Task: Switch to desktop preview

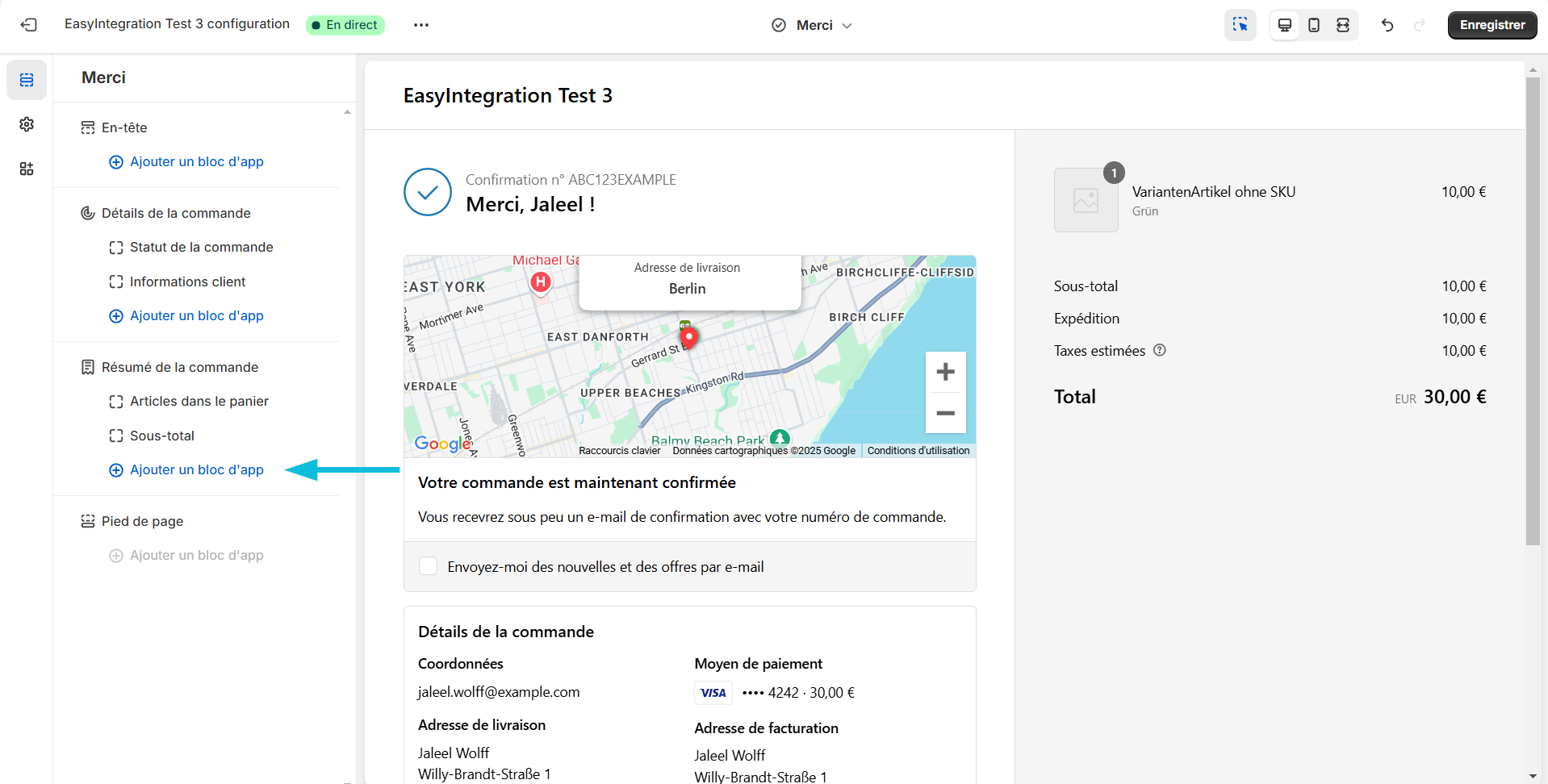Action: [x=1285, y=25]
